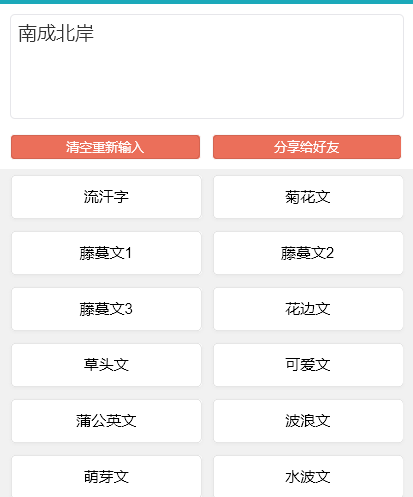Select the 流汗字 style

point(106,197)
